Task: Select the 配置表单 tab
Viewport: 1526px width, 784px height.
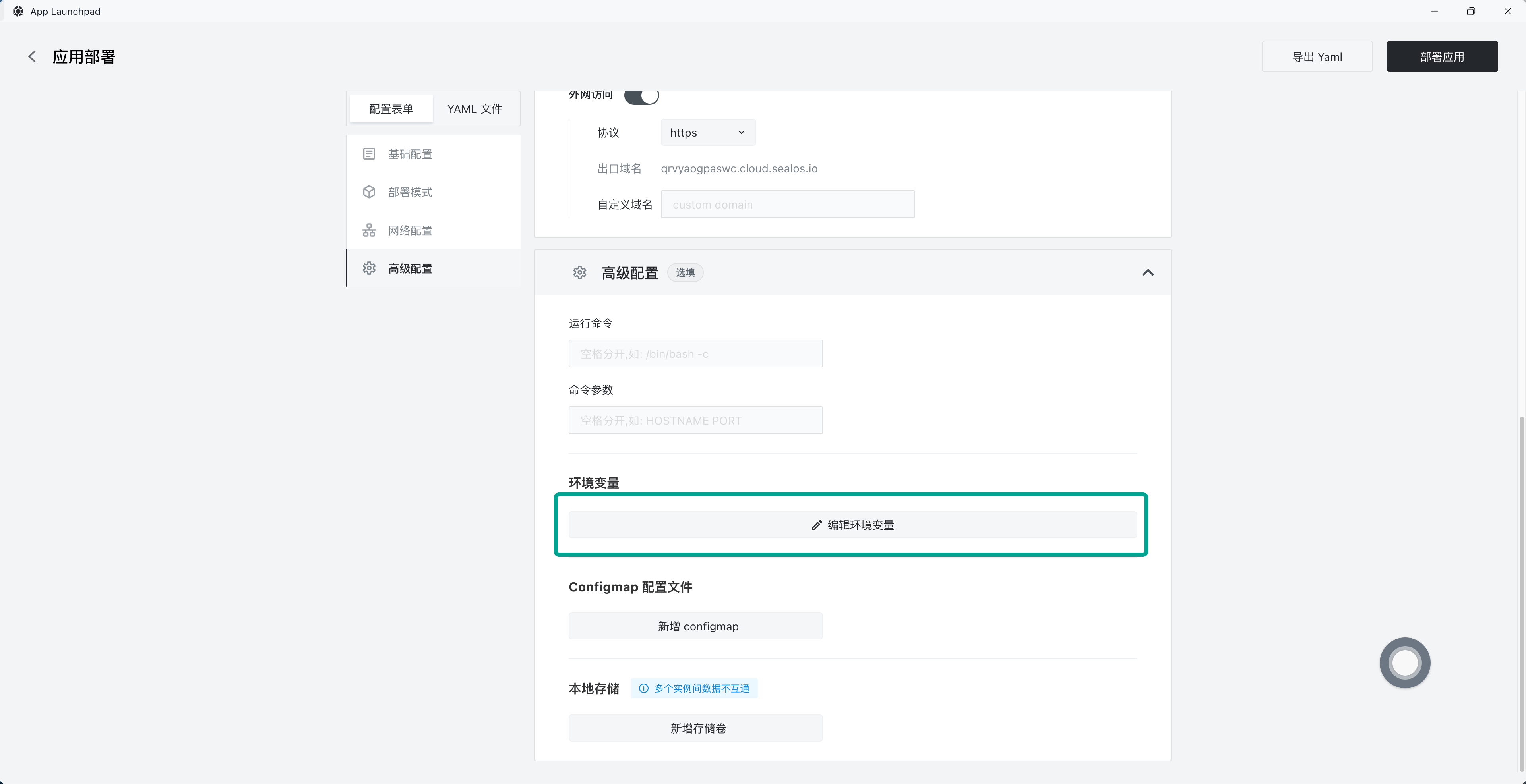Action: (x=391, y=109)
